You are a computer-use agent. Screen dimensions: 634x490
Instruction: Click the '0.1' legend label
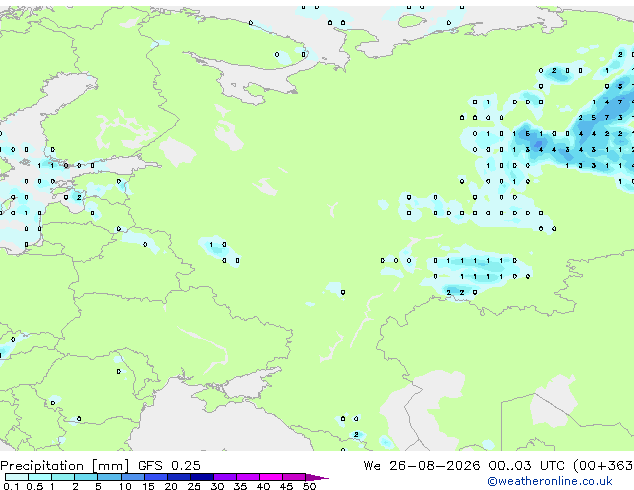pos(11,486)
